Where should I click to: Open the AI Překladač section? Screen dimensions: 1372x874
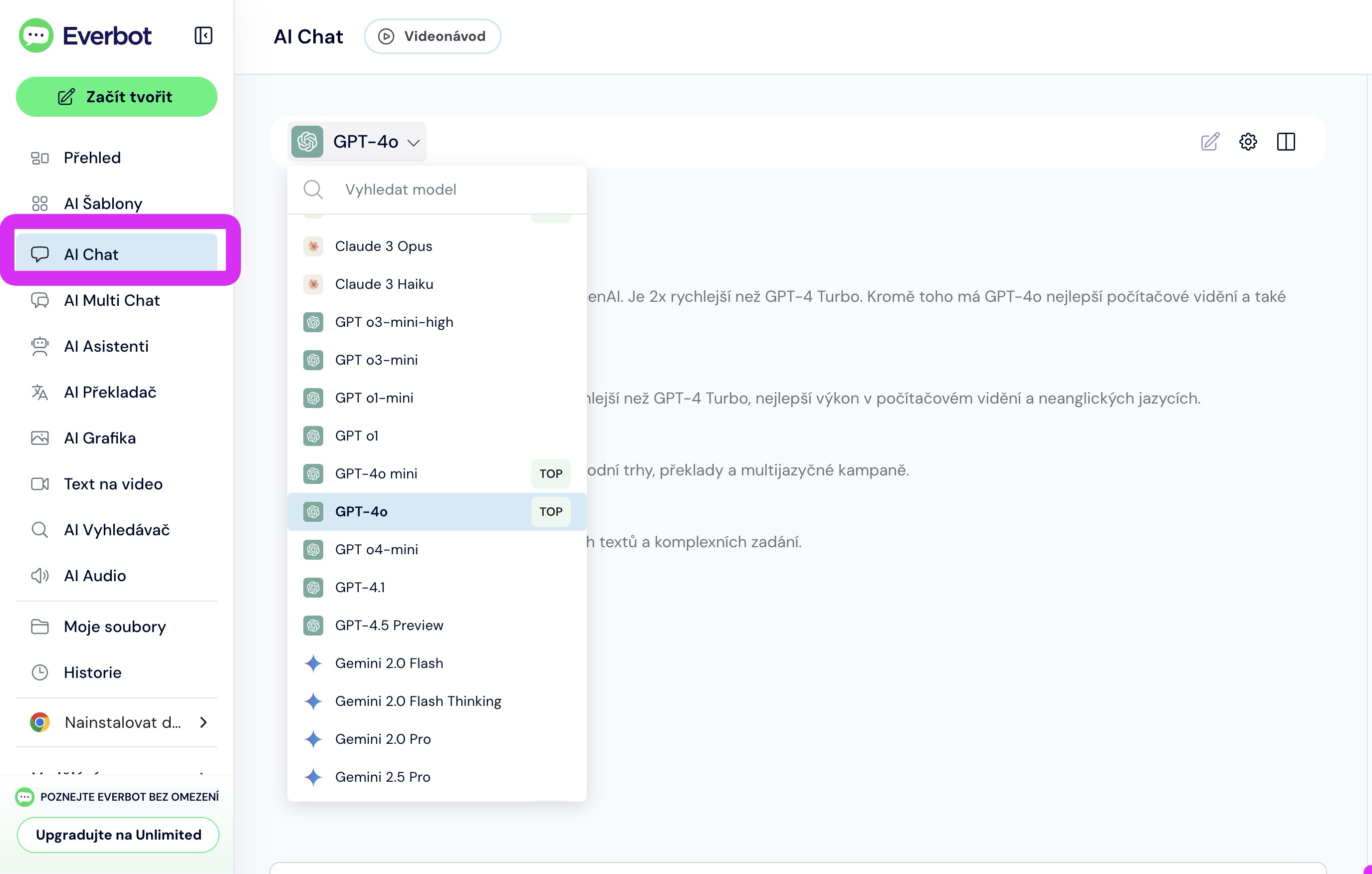[116, 392]
